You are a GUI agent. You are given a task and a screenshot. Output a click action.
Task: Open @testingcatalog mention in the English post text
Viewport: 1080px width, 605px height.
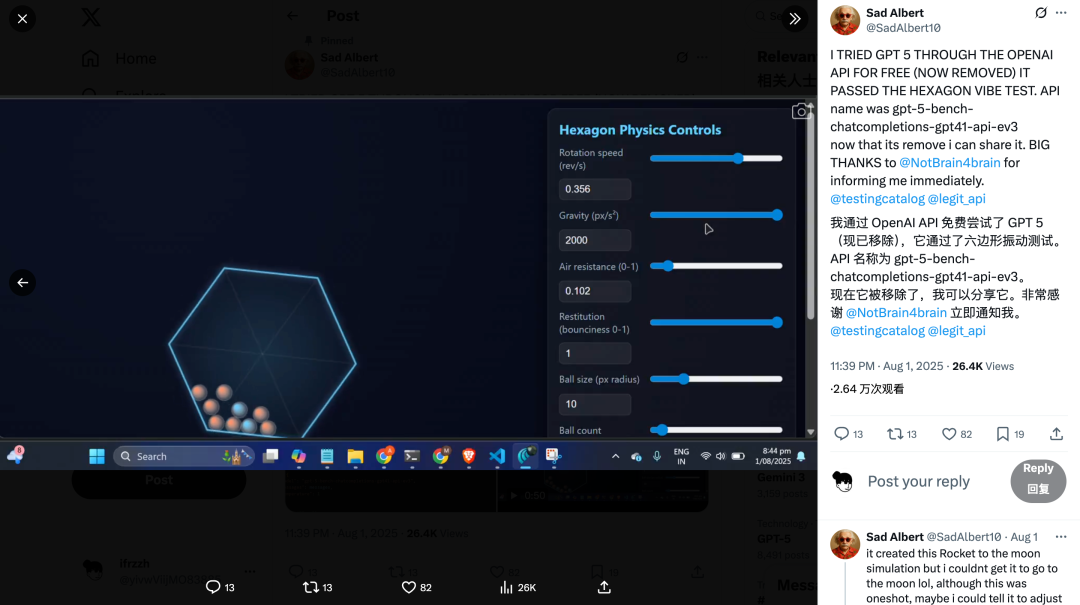[878, 198]
